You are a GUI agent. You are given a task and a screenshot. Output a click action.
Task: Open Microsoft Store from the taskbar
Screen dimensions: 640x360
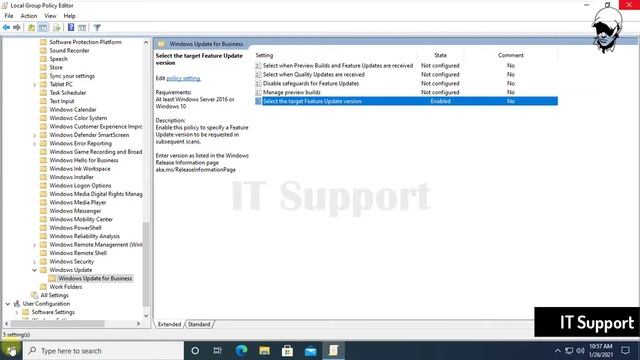click(x=287, y=351)
